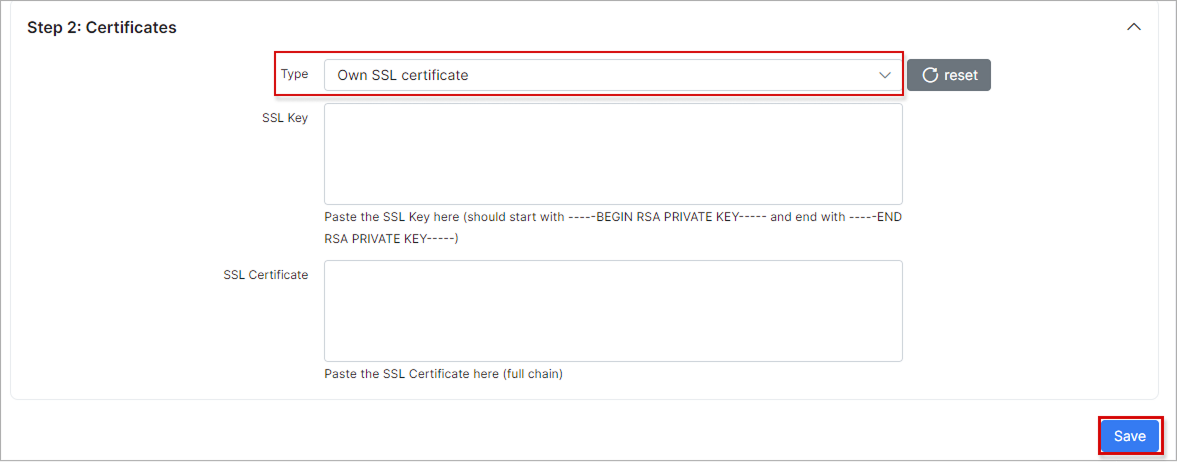Click the 'Paste the SSL Certificate here' hint
The height and width of the screenshot is (463, 1177).
click(444, 374)
